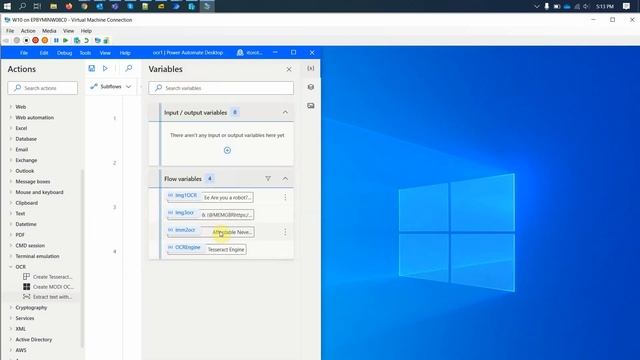This screenshot has height=360, width=640.
Task: Click the filter icon in Flow variables
Action: coord(268,179)
